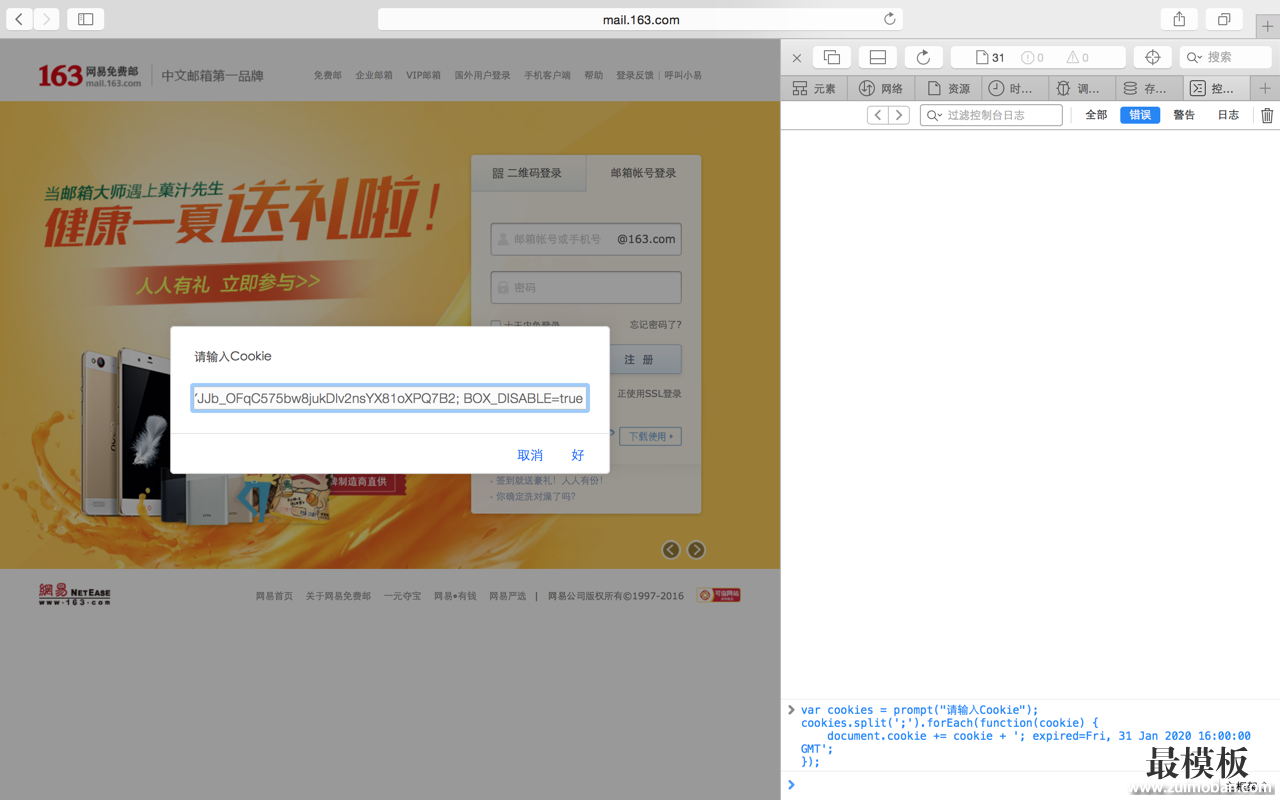Click the NetEase footer logo
Image resolution: width=1280 pixels, height=800 pixels.
[x=75, y=595]
